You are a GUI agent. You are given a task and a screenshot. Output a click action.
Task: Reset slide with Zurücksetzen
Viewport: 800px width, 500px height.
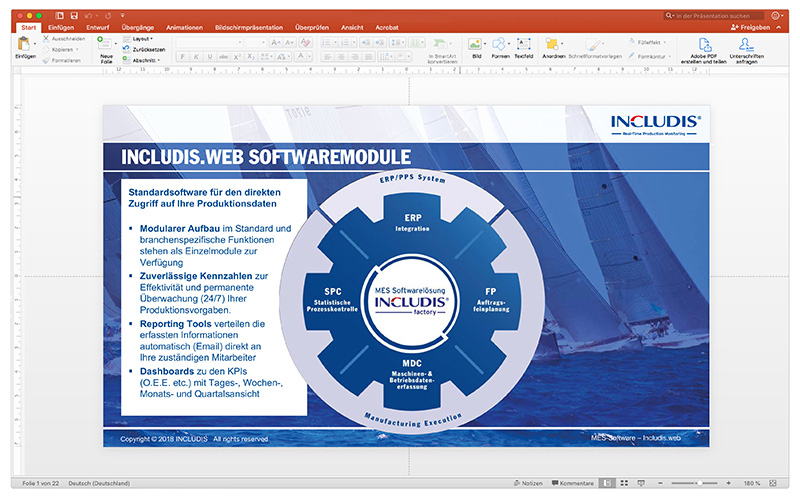pyautogui.click(x=145, y=49)
